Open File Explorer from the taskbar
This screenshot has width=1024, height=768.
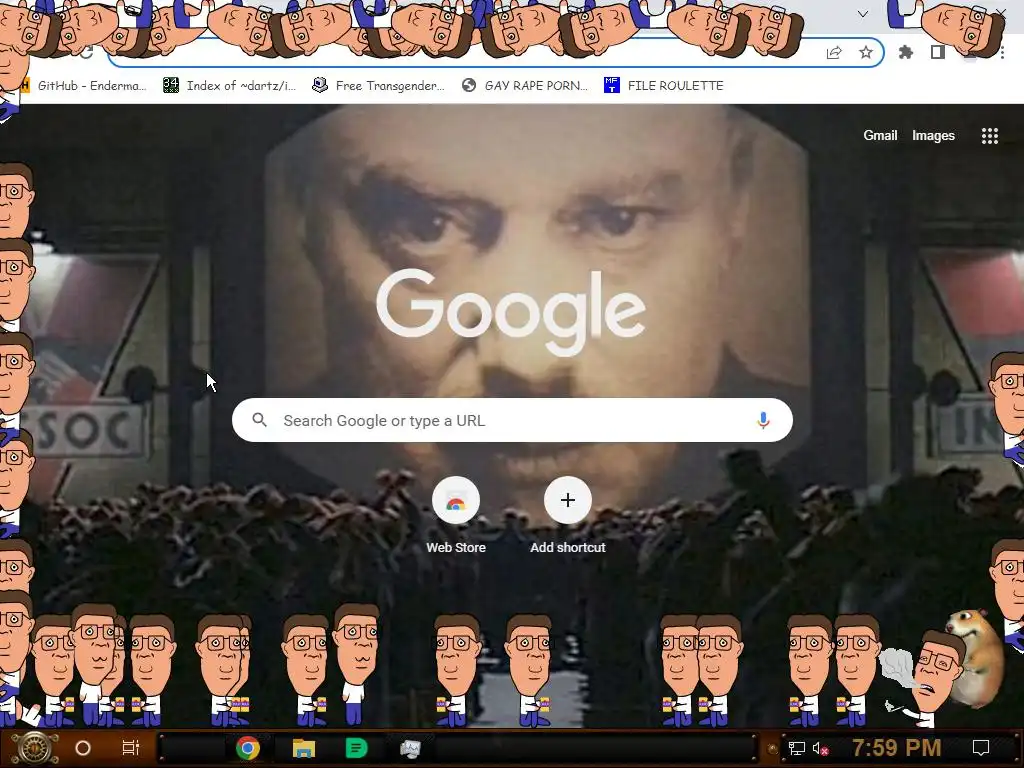click(304, 748)
